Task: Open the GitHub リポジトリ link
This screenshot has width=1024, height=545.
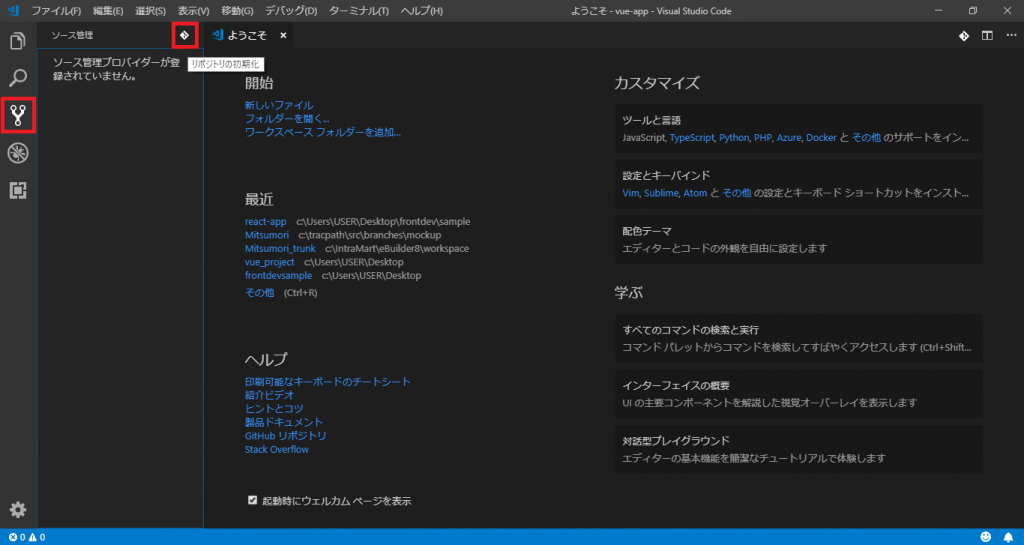Action: (285, 435)
